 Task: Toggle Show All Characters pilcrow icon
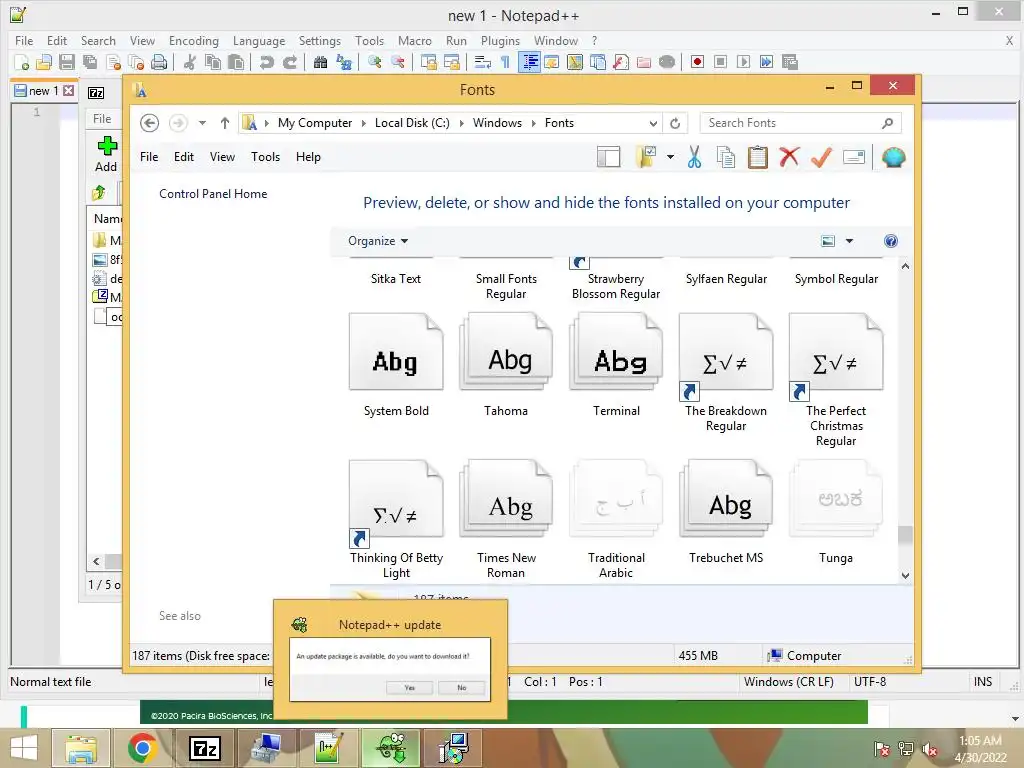click(505, 62)
